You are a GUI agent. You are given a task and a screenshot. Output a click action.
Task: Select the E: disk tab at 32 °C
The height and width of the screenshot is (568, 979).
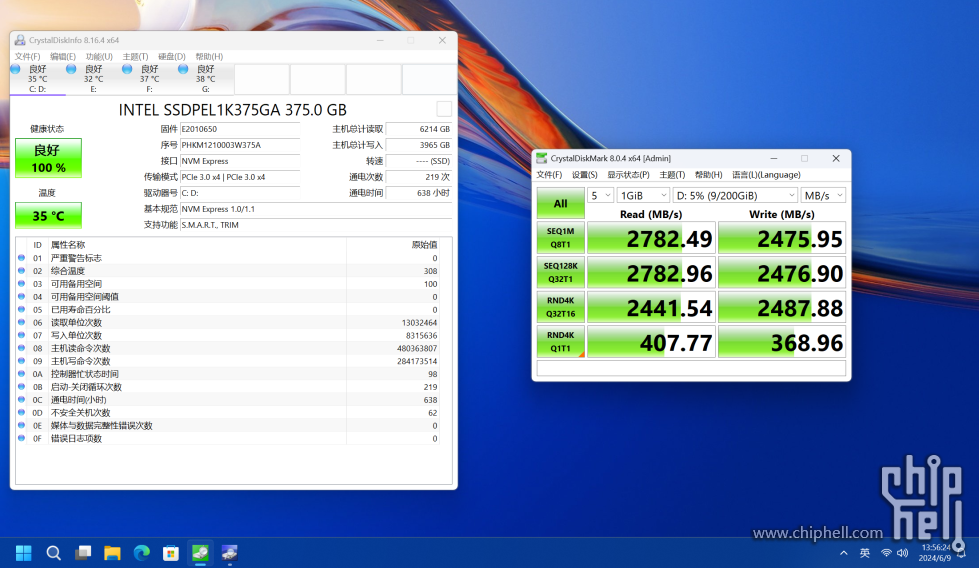tap(94, 79)
